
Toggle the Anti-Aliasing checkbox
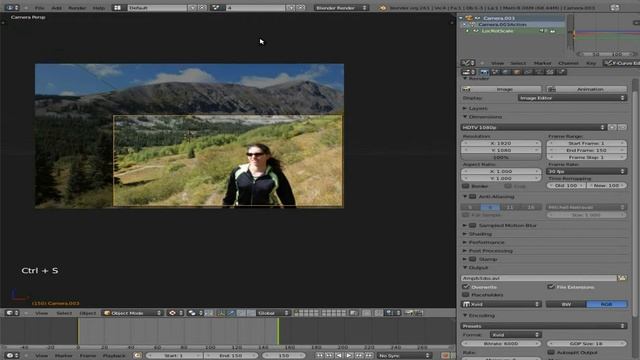click(x=473, y=197)
